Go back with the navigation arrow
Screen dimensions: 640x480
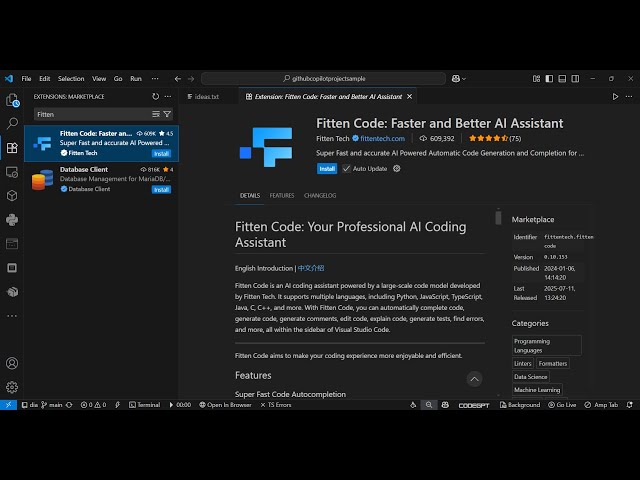178,79
